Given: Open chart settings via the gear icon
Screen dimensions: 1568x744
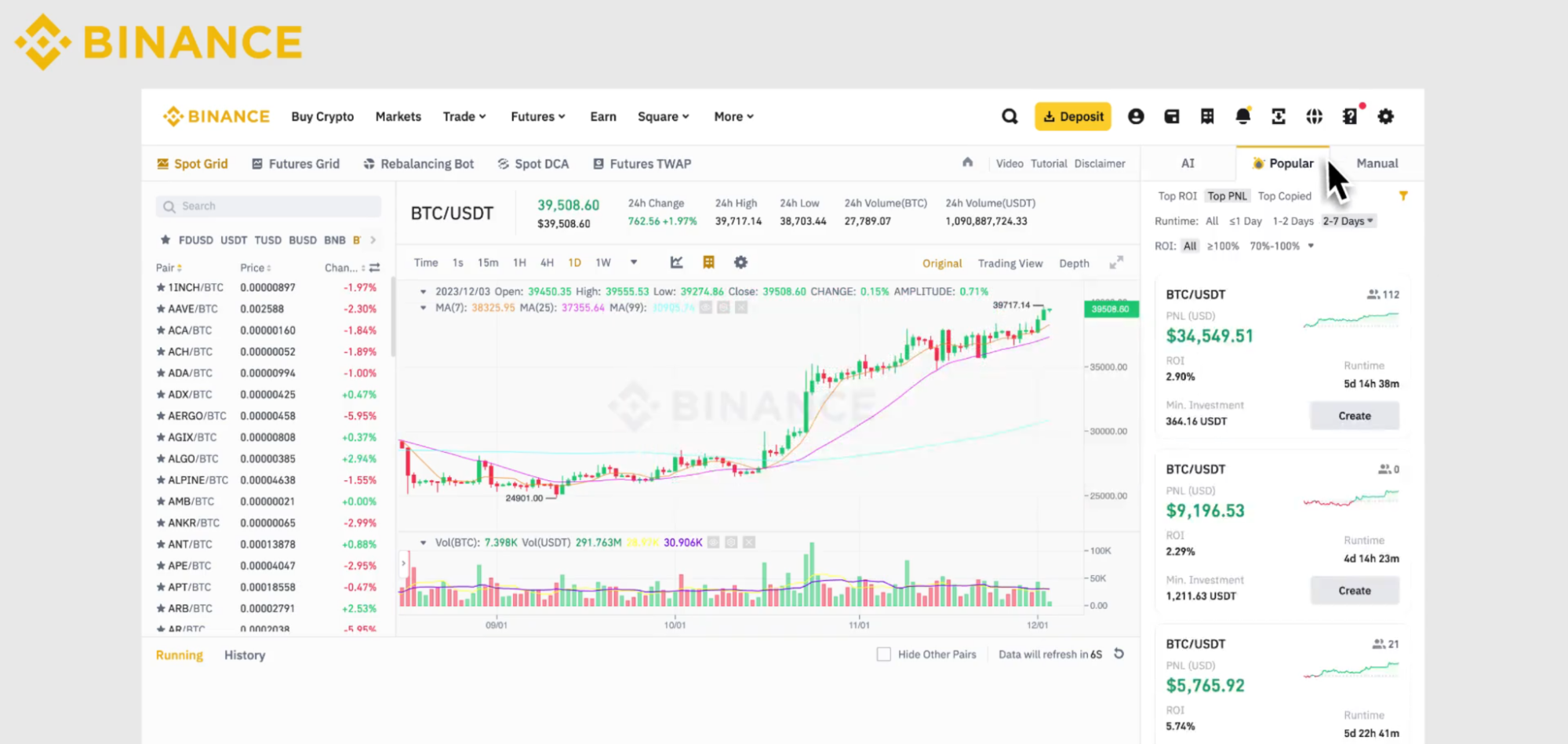Looking at the screenshot, I should [740, 262].
